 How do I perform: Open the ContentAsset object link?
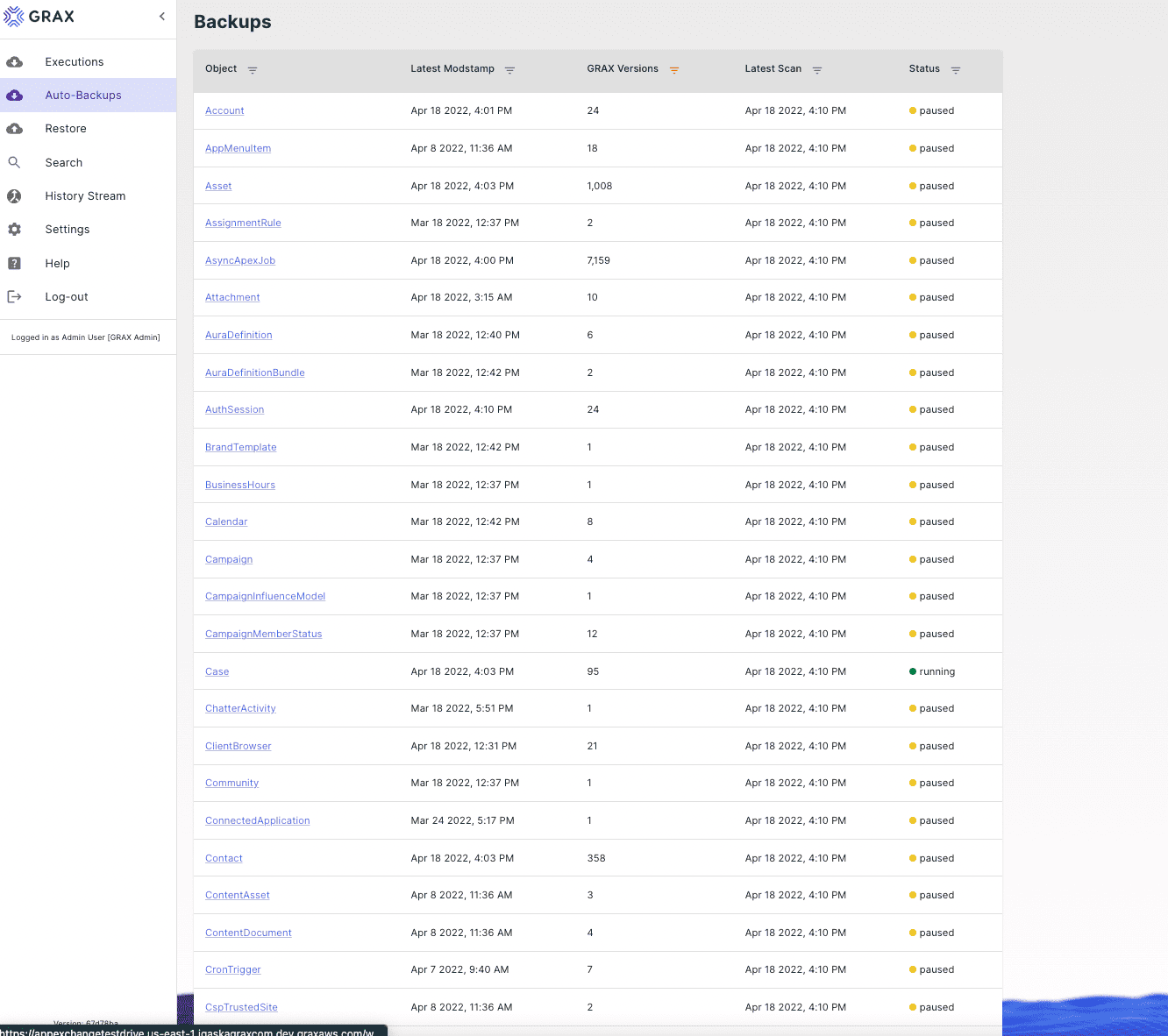238,896
